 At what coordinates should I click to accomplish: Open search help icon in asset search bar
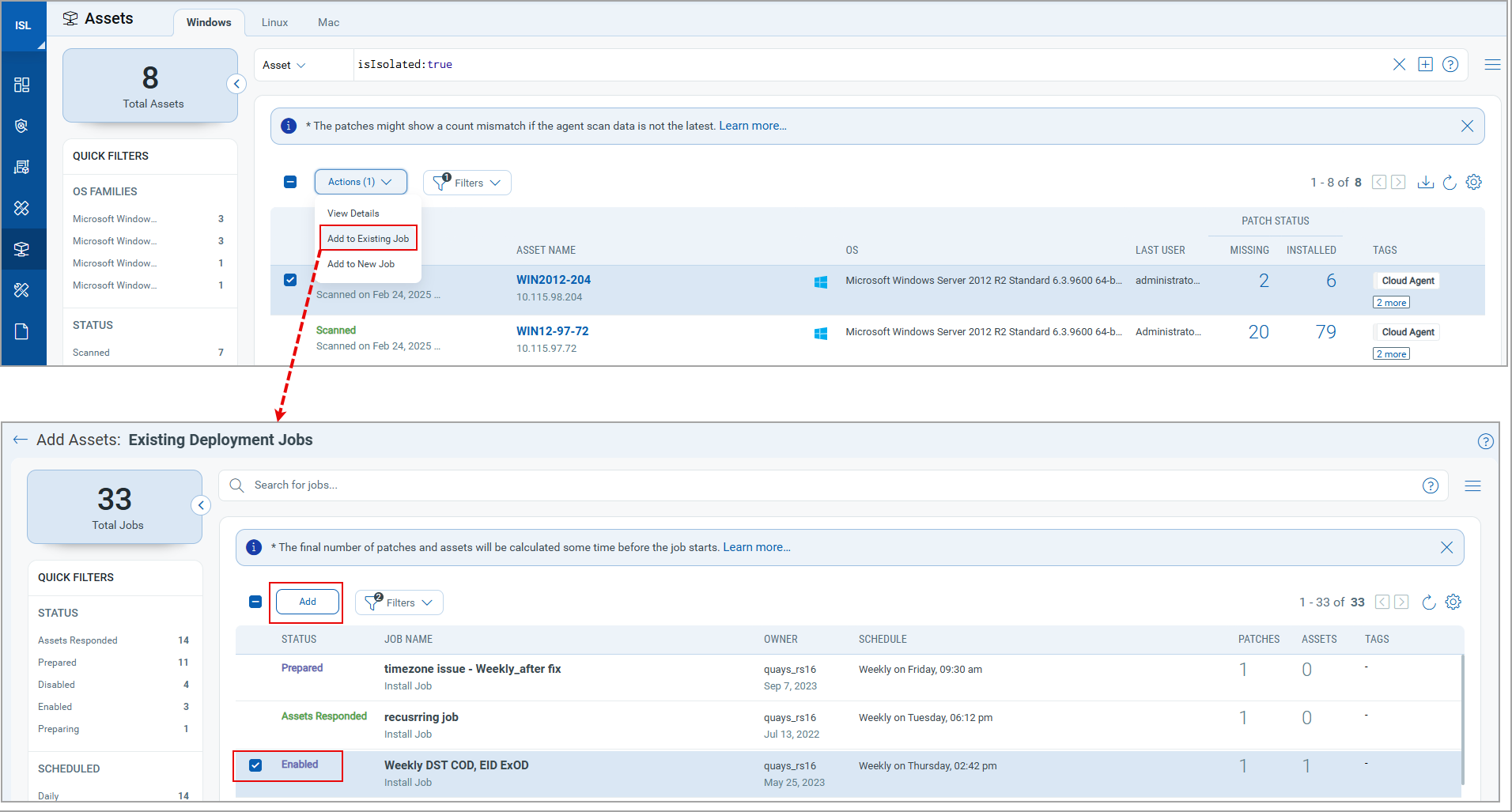[1450, 65]
